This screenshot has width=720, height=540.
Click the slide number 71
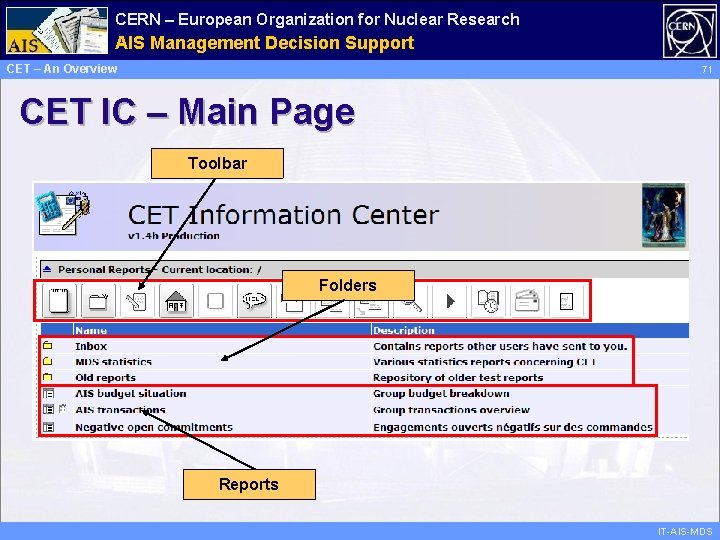tap(707, 70)
